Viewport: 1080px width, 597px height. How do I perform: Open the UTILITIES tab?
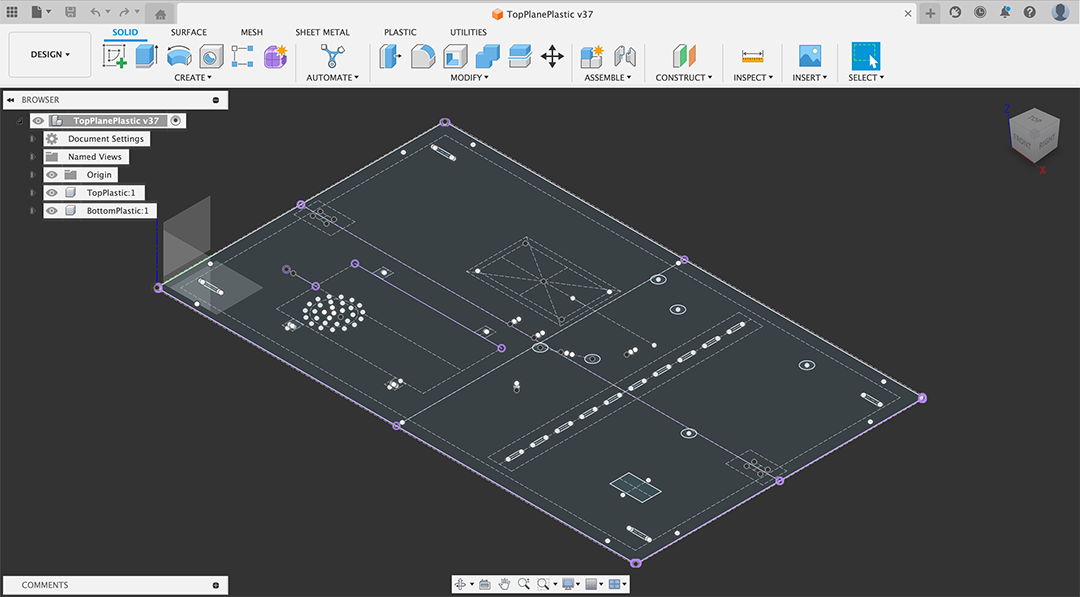[x=468, y=32]
